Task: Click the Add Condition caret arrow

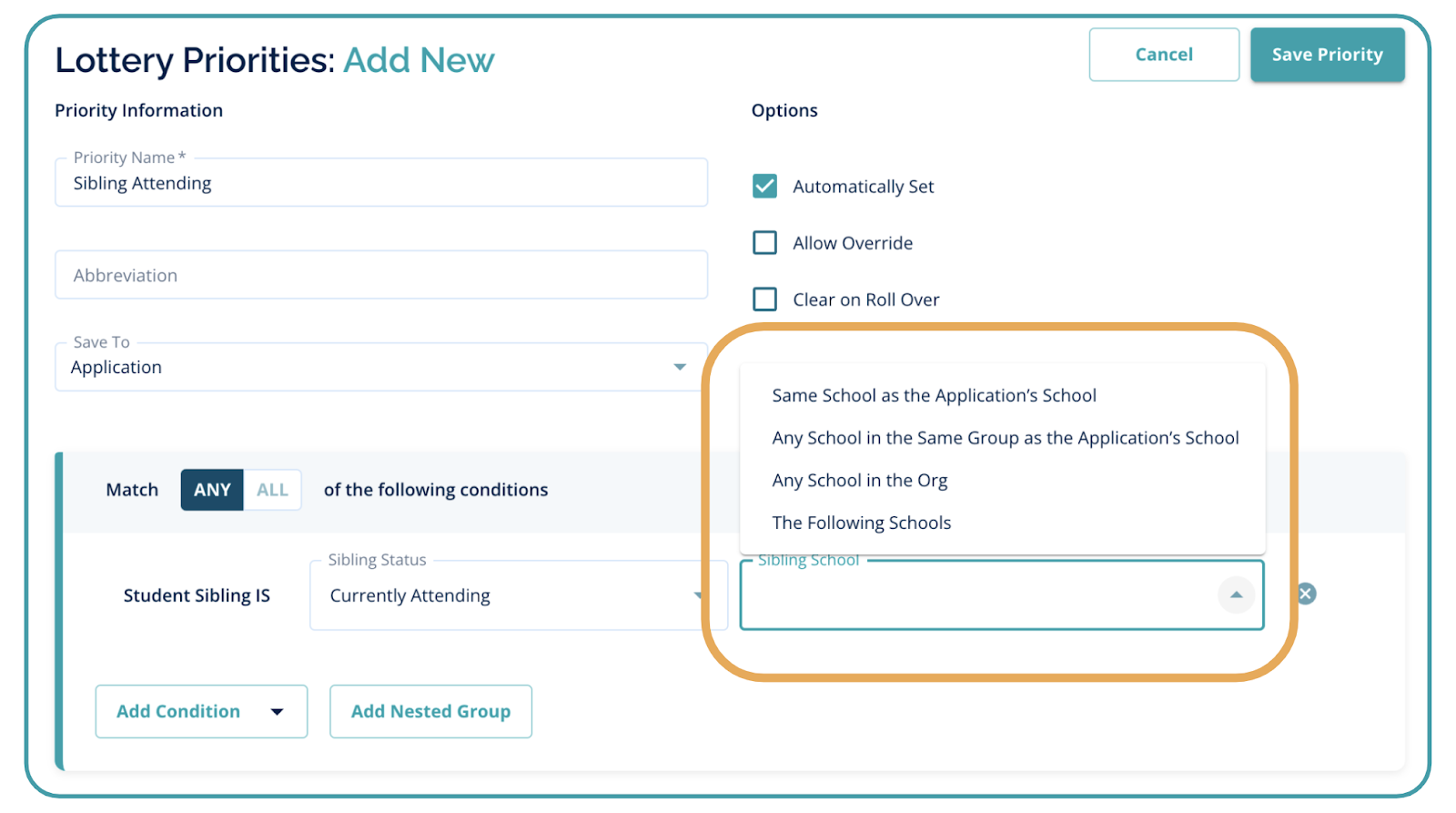Action: click(277, 712)
